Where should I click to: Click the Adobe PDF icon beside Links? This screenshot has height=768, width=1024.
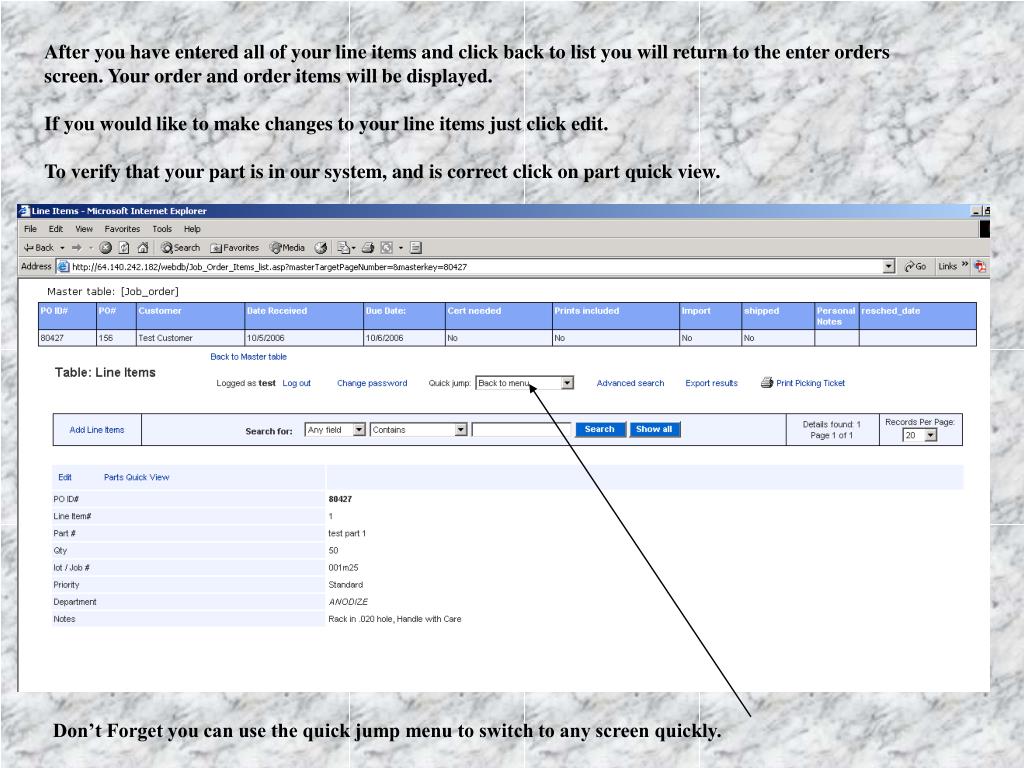click(x=980, y=266)
